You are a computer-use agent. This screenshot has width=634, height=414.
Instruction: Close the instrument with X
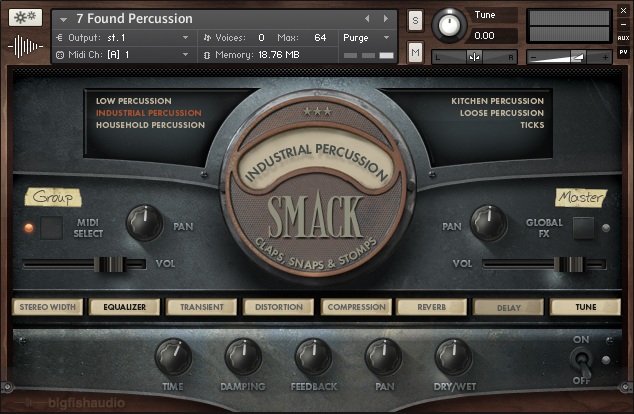[x=623, y=11]
